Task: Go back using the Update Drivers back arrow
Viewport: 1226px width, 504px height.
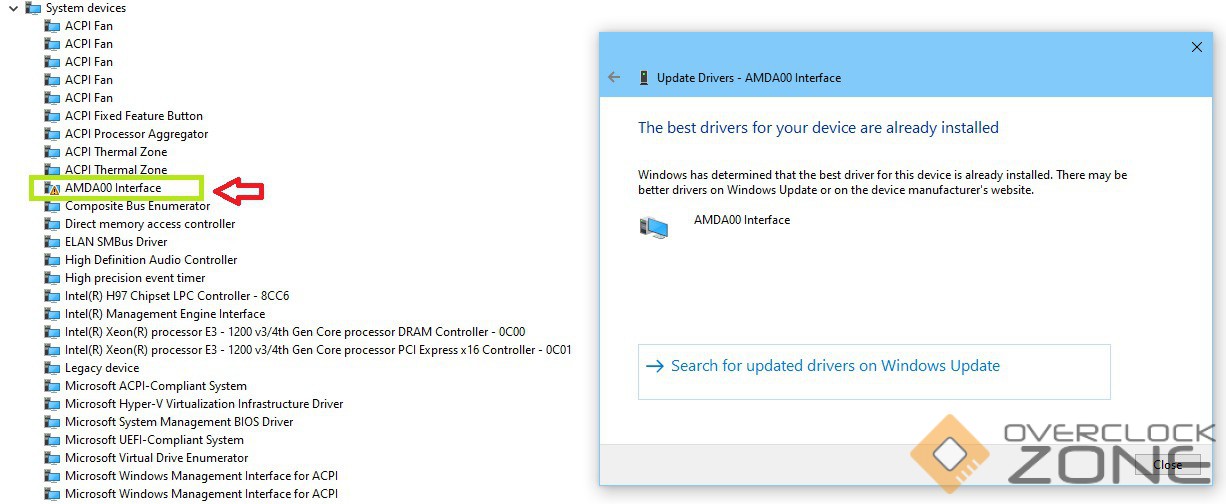Action: (x=614, y=78)
